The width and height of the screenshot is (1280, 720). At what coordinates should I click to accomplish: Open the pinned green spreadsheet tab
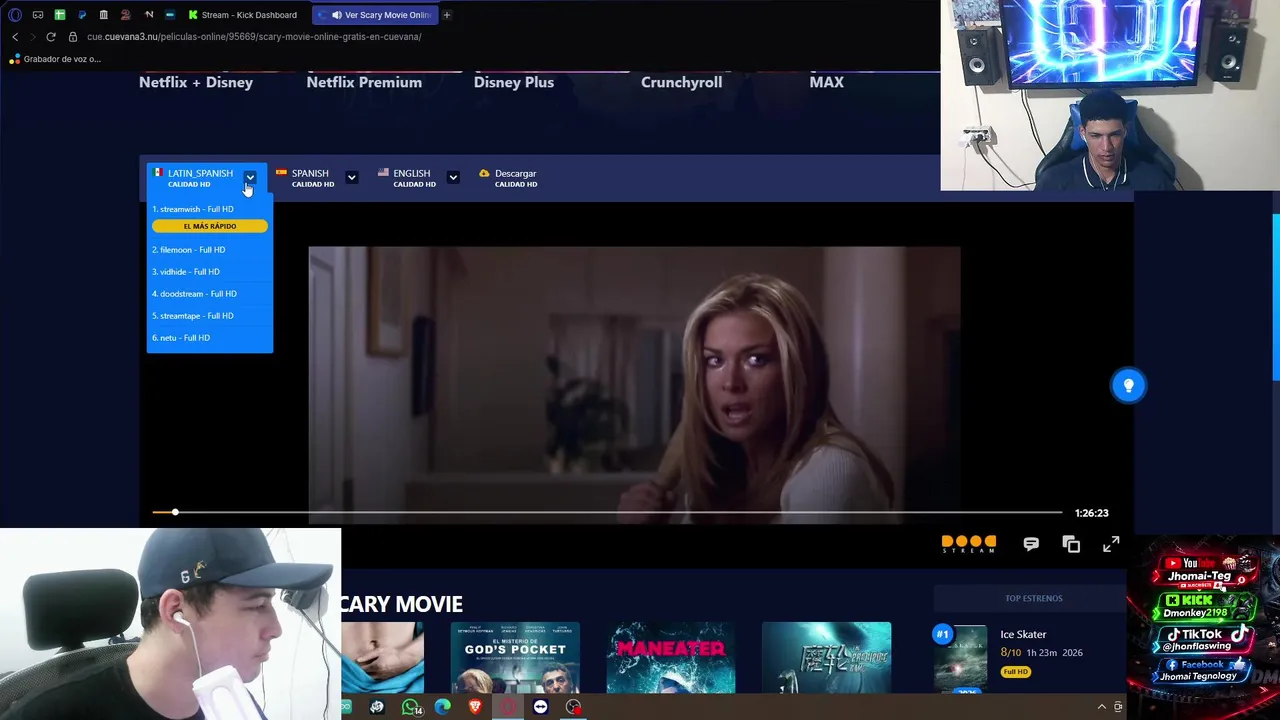(60, 15)
